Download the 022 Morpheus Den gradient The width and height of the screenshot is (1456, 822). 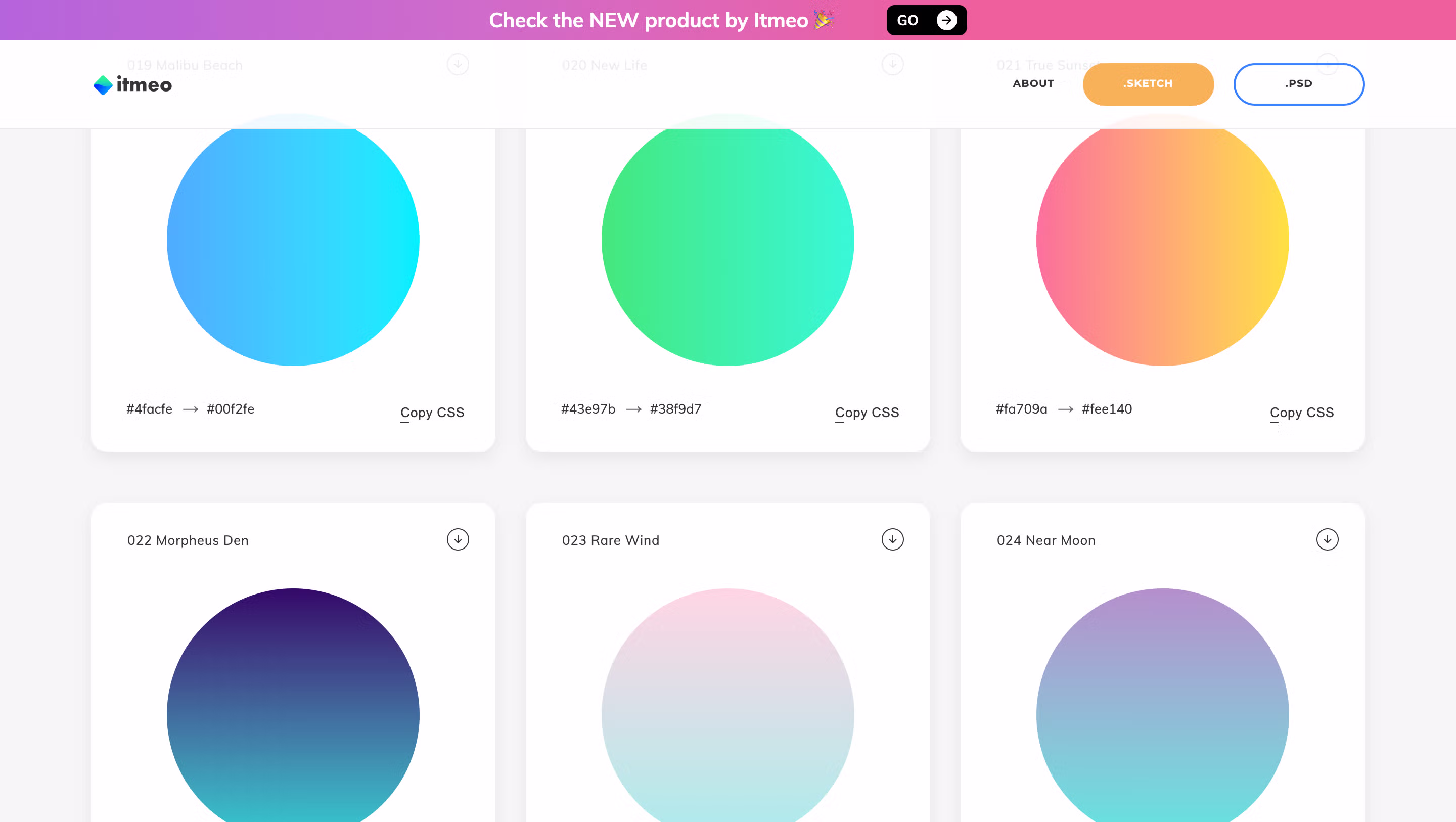click(458, 539)
